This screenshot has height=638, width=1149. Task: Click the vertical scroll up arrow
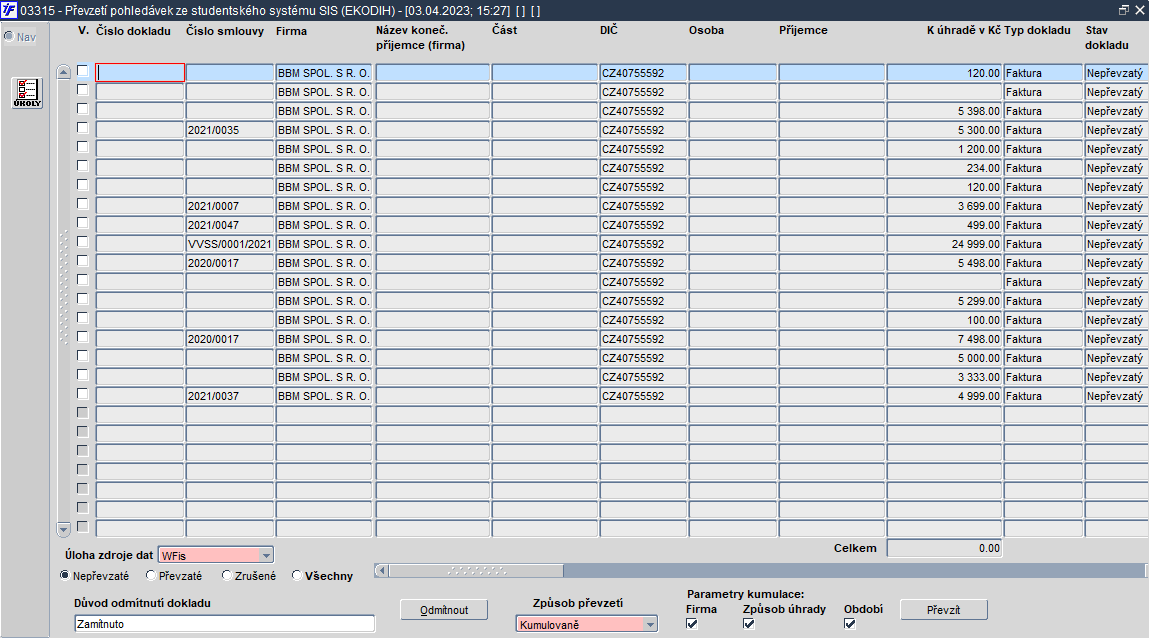[63, 72]
